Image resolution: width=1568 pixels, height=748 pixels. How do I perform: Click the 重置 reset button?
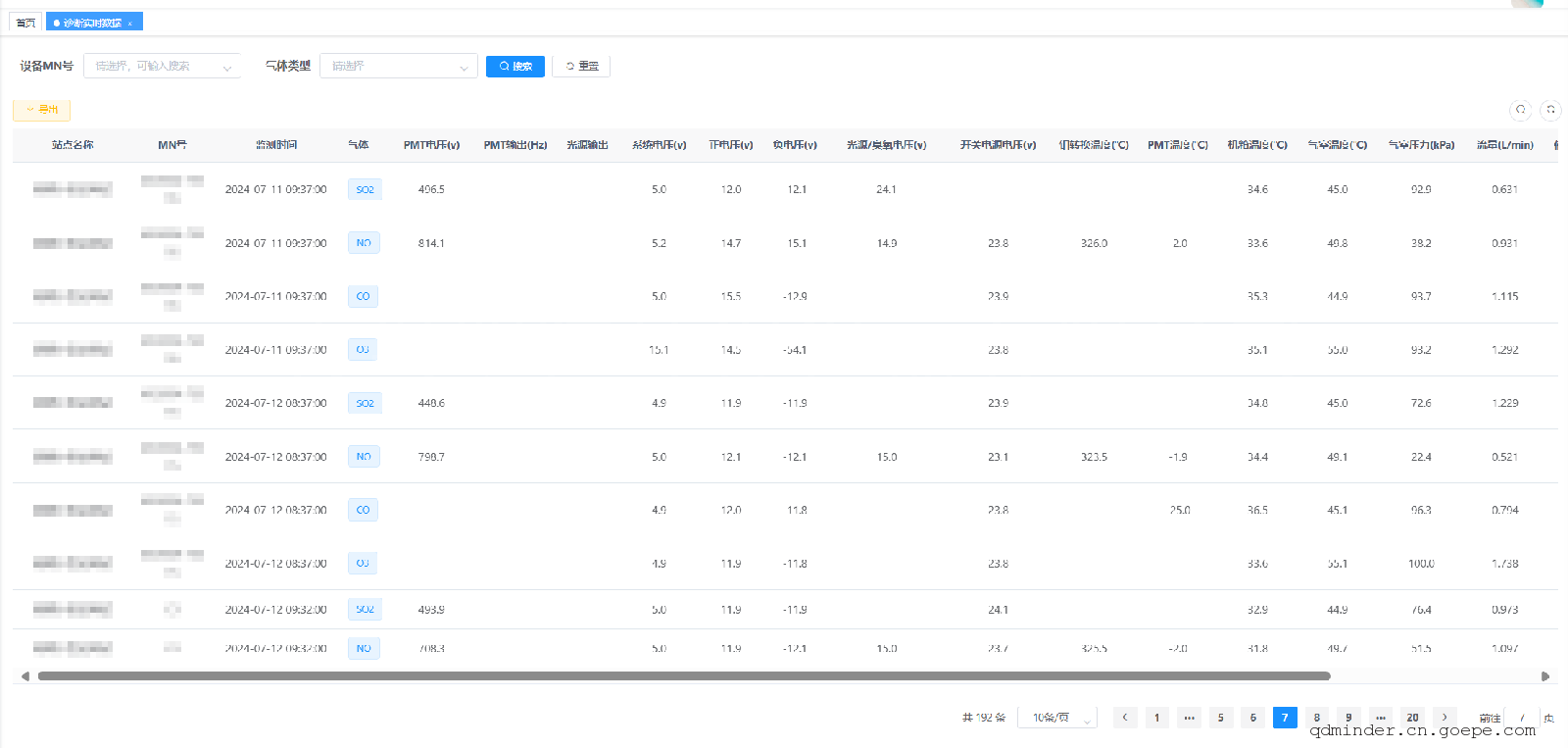[581, 66]
